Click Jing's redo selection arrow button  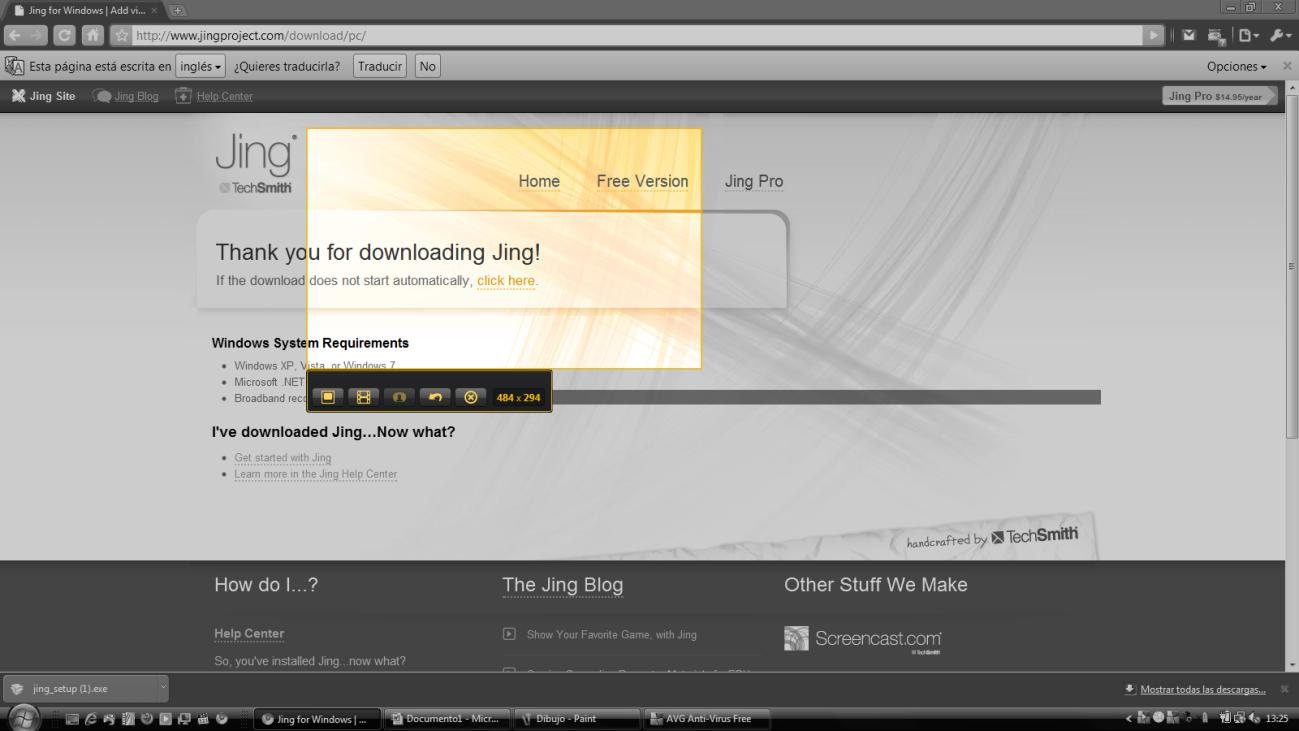point(435,397)
